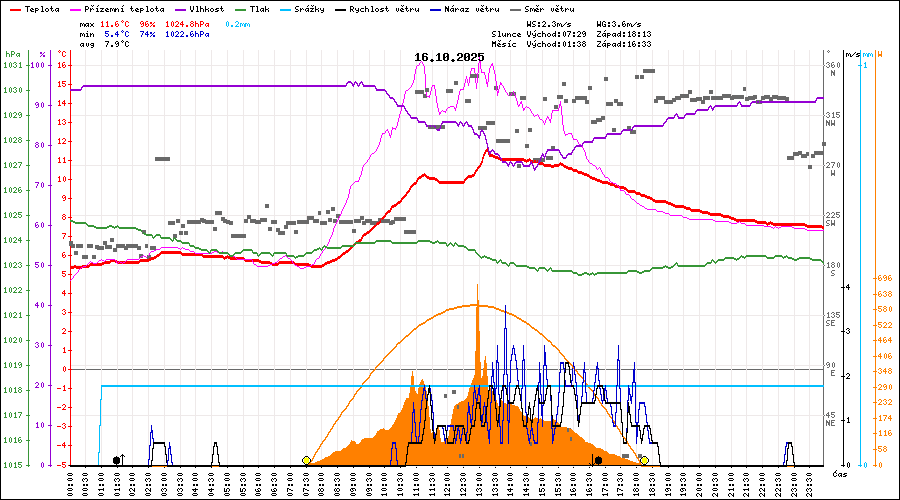Click the 12:00 tick on time axis

[x=447, y=483]
